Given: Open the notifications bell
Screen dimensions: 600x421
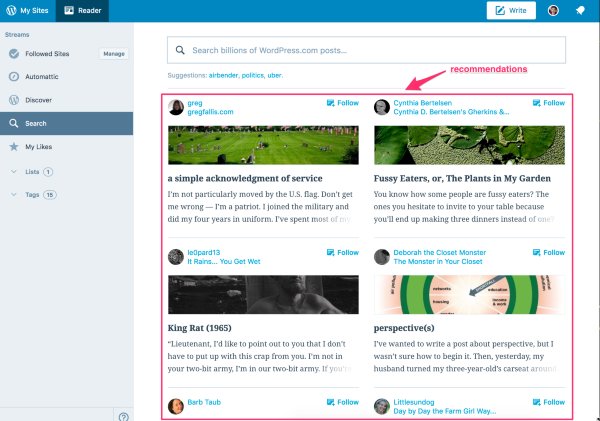Looking at the screenshot, I should tap(580, 11).
